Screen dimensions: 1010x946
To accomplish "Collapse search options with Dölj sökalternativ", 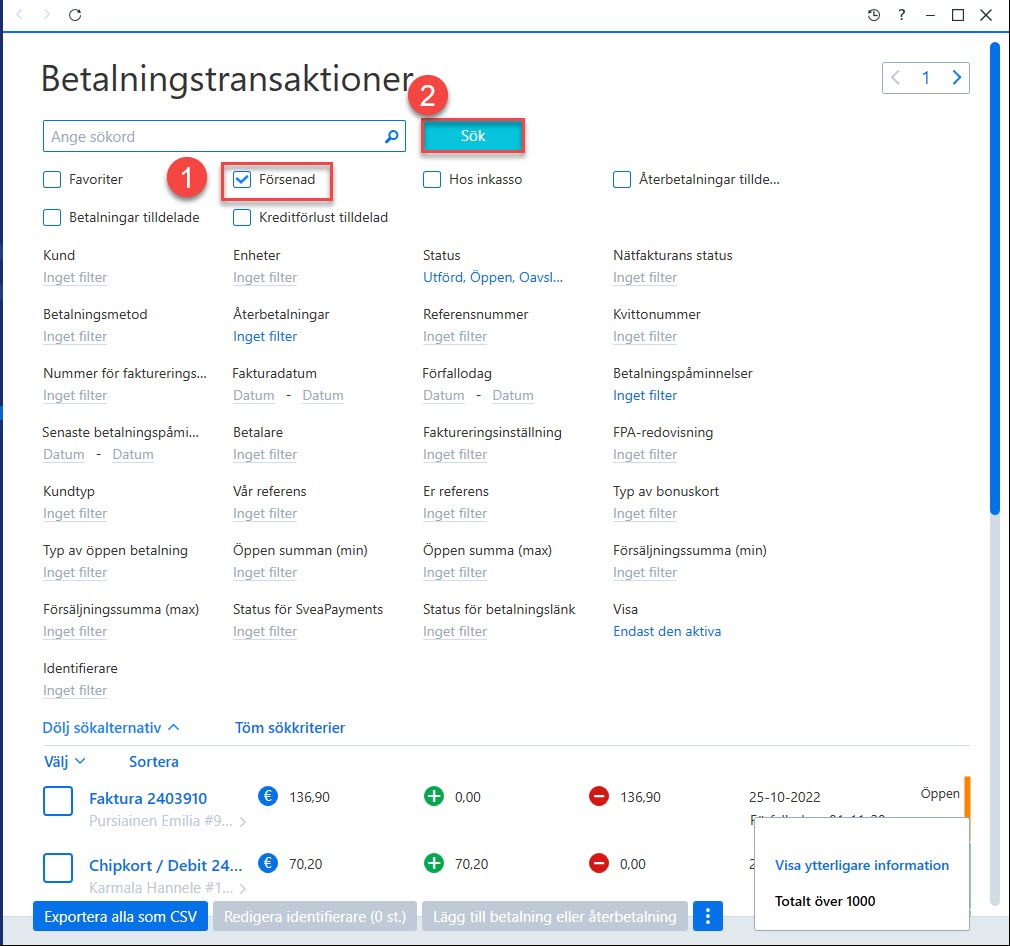I will (111, 728).
